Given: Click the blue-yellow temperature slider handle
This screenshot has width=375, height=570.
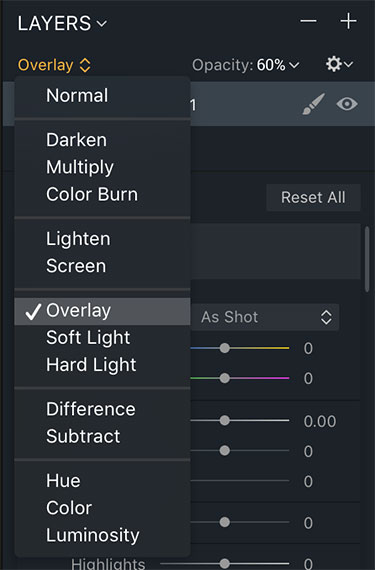Looking at the screenshot, I should [x=225, y=348].
